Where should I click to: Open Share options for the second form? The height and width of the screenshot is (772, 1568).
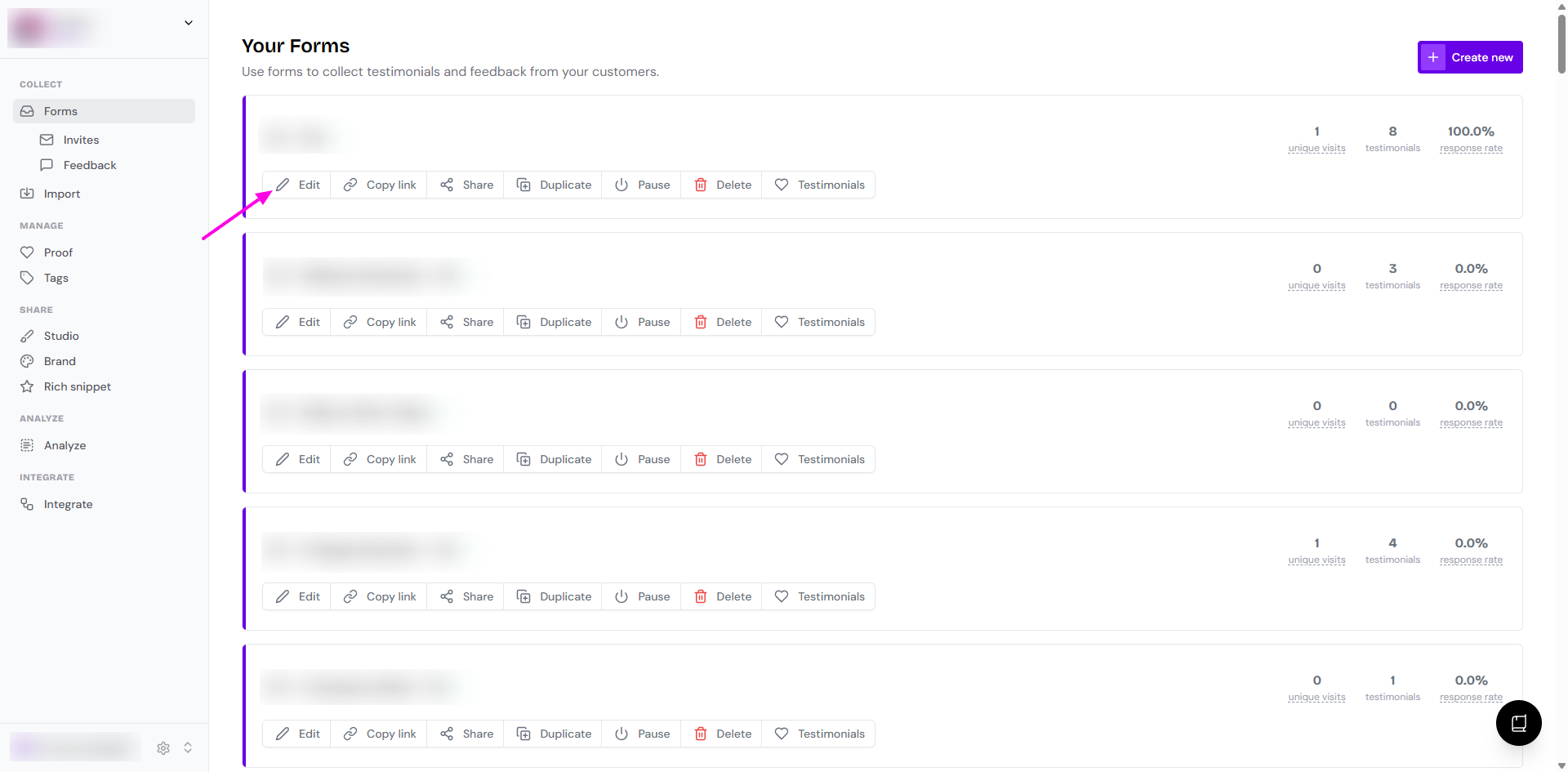point(466,322)
